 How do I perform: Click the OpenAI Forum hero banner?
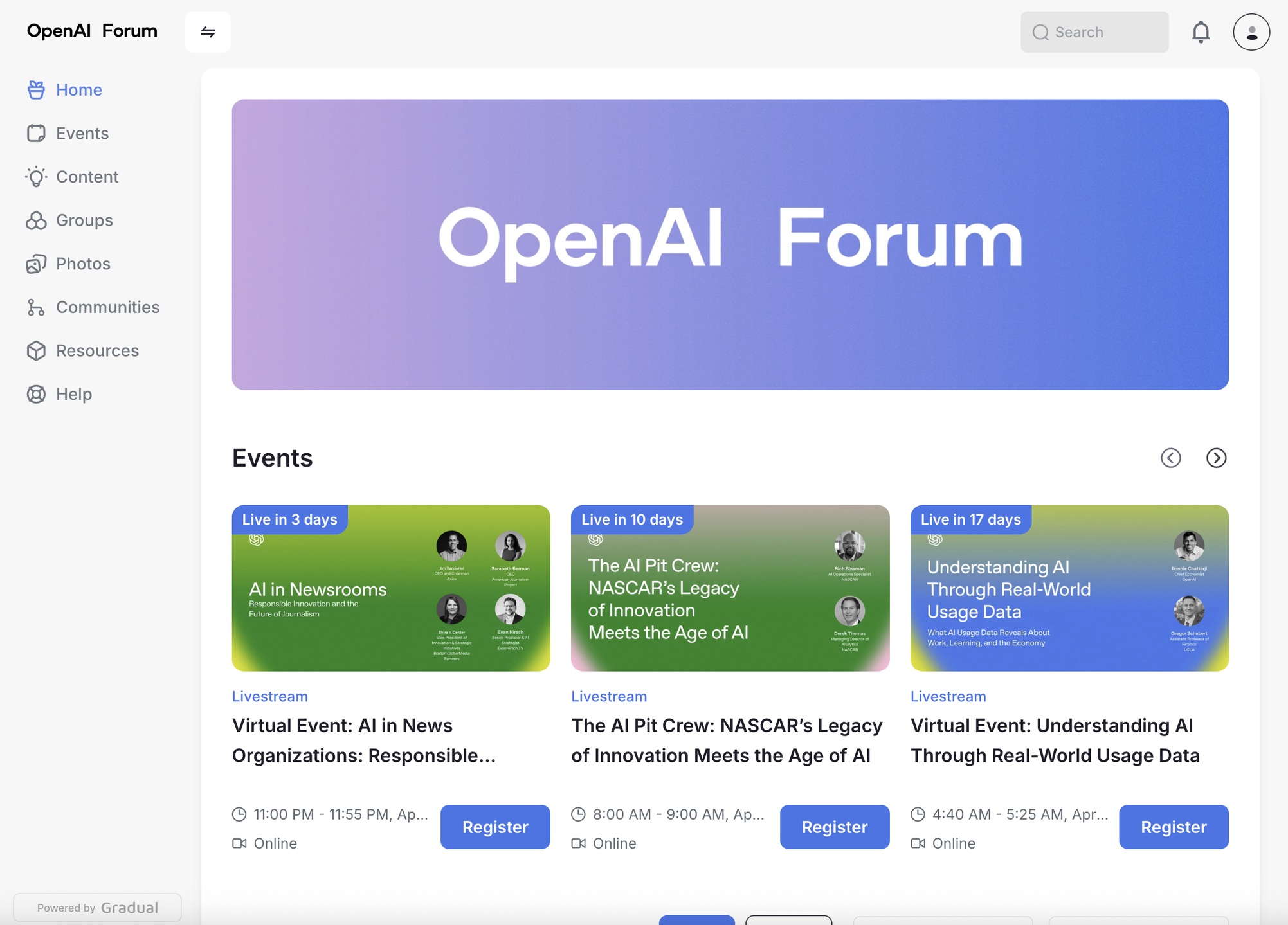coord(730,244)
